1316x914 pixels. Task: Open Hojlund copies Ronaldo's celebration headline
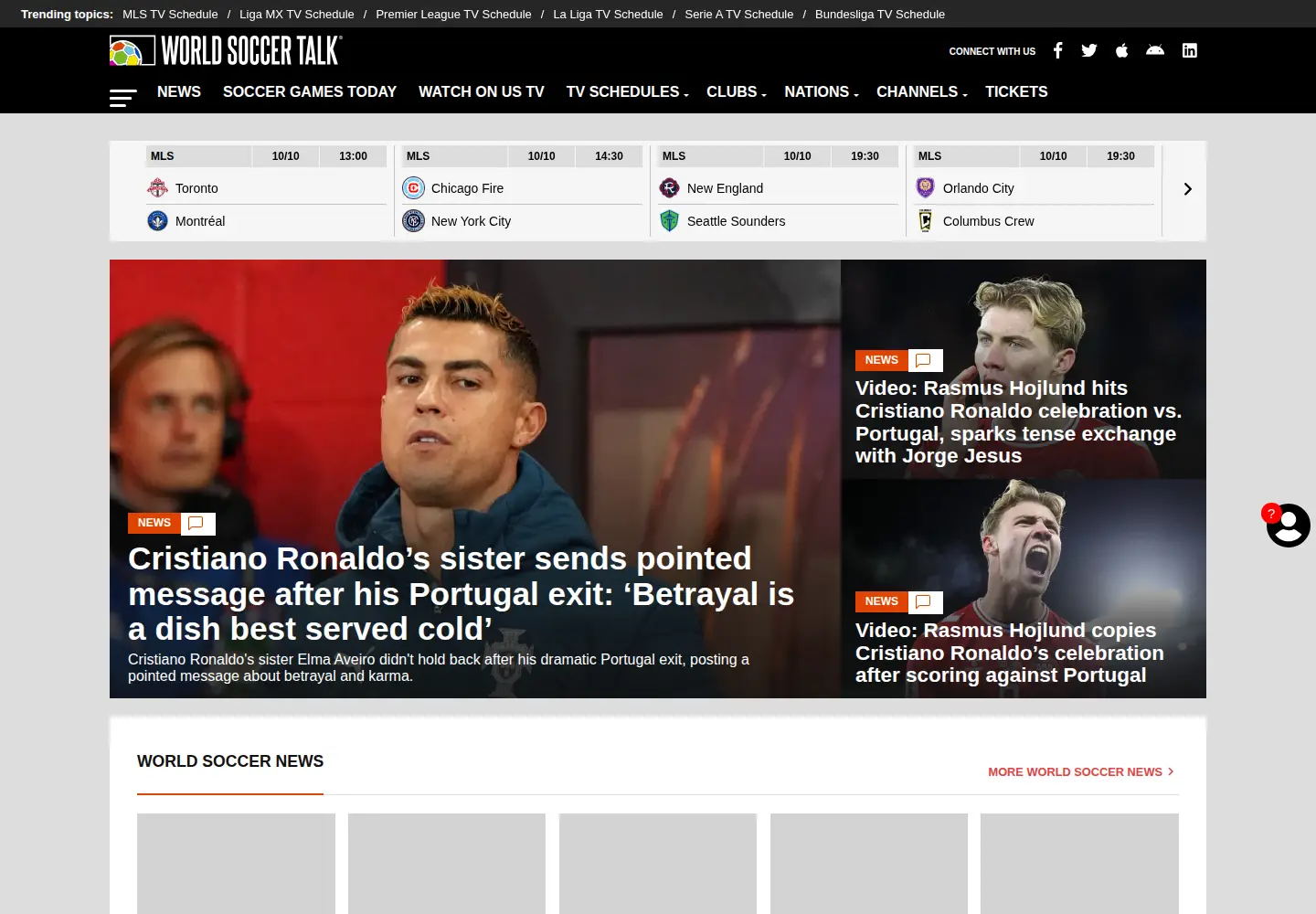(x=1009, y=653)
